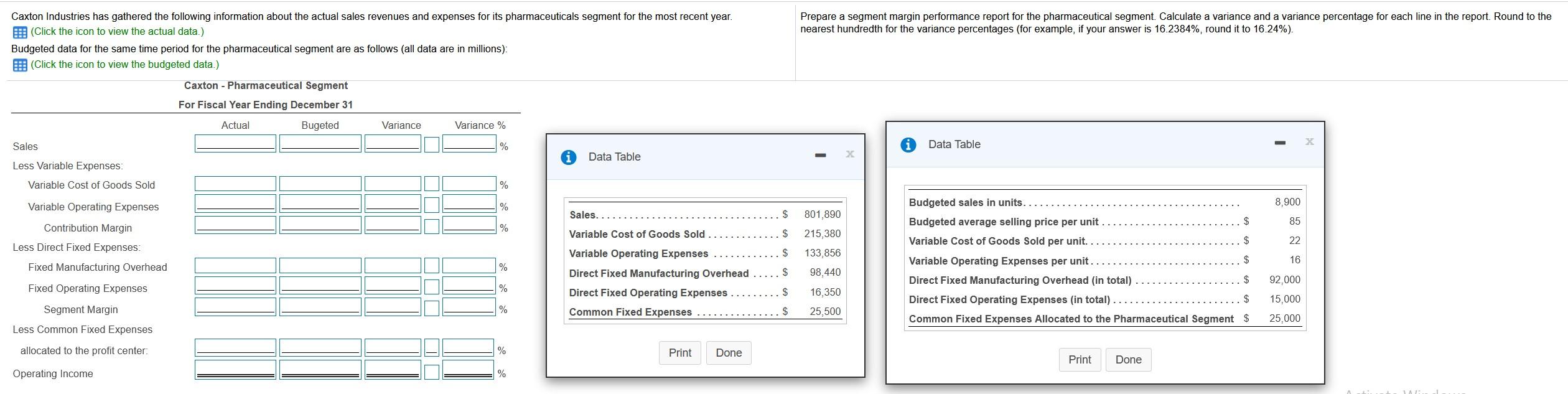Minimize the actual Data Table popup
Image resolution: width=1568 pixels, height=394 pixels.
click(821, 155)
